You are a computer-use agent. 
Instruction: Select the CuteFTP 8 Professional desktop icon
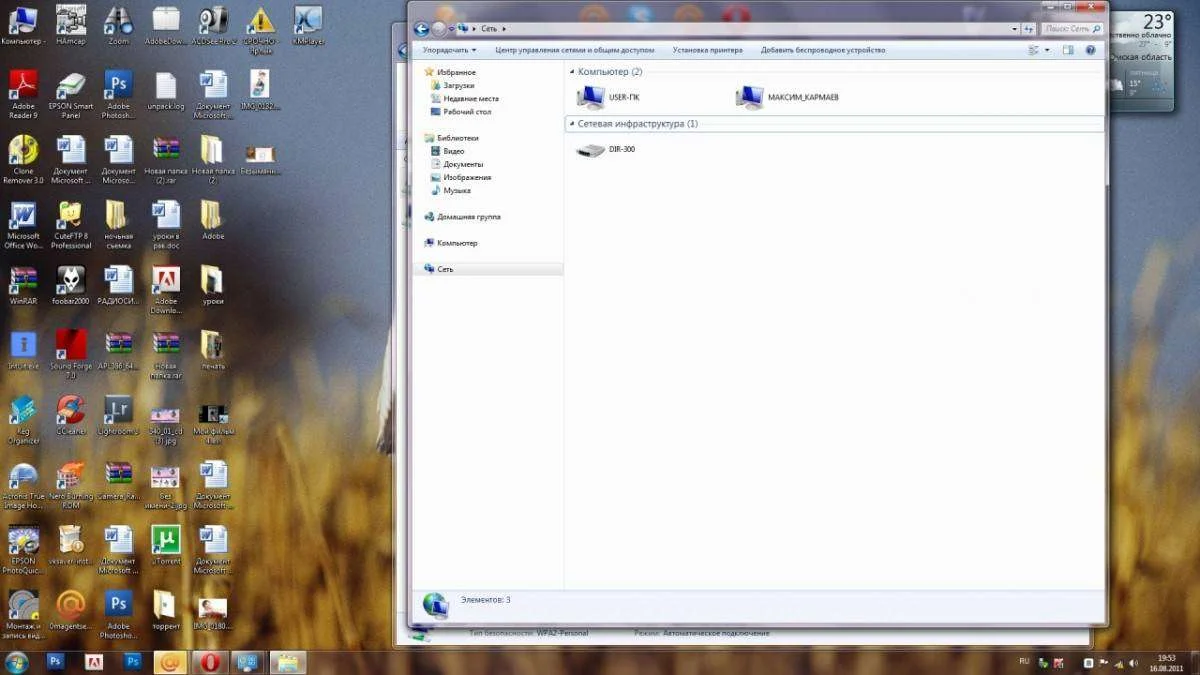point(70,225)
